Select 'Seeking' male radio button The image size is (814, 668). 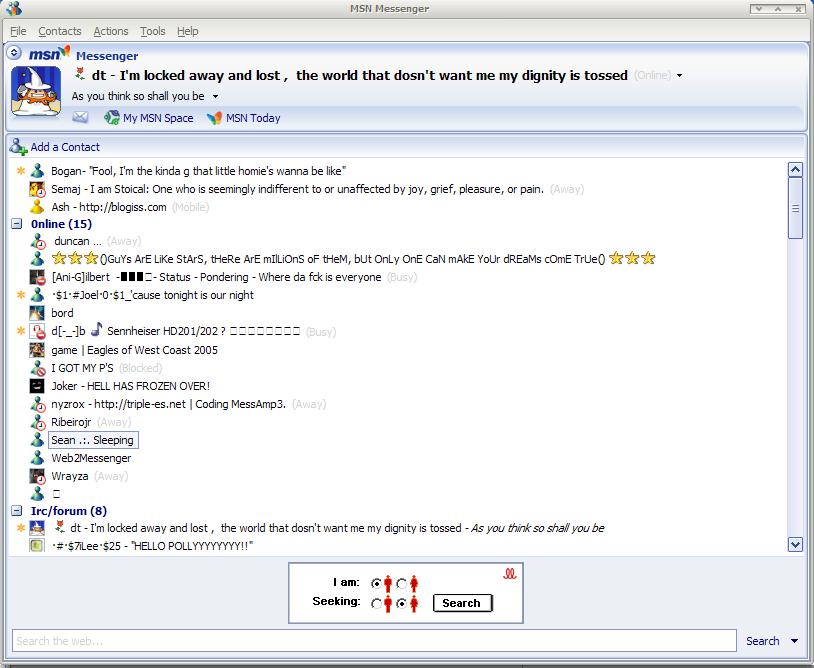(x=376, y=604)
